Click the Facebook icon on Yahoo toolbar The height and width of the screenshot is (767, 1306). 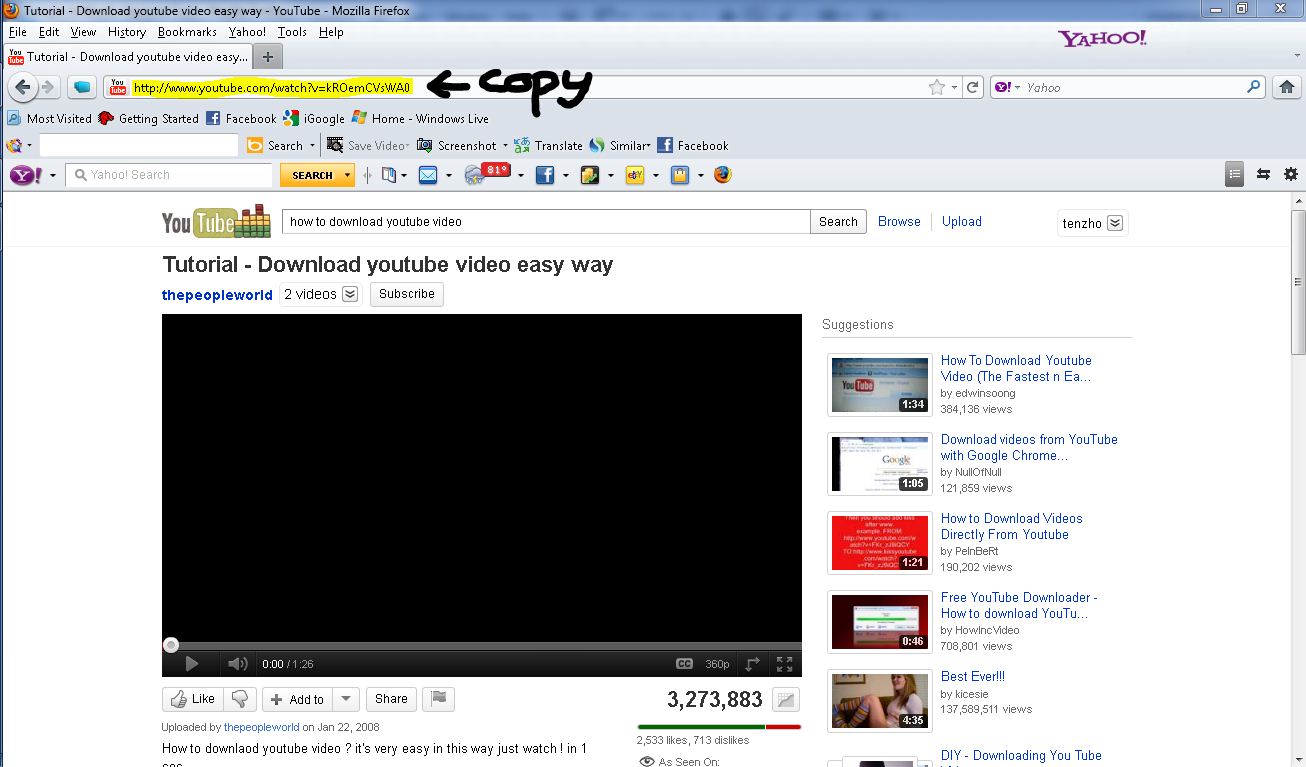pyautogui.click(x=545, y=175)
